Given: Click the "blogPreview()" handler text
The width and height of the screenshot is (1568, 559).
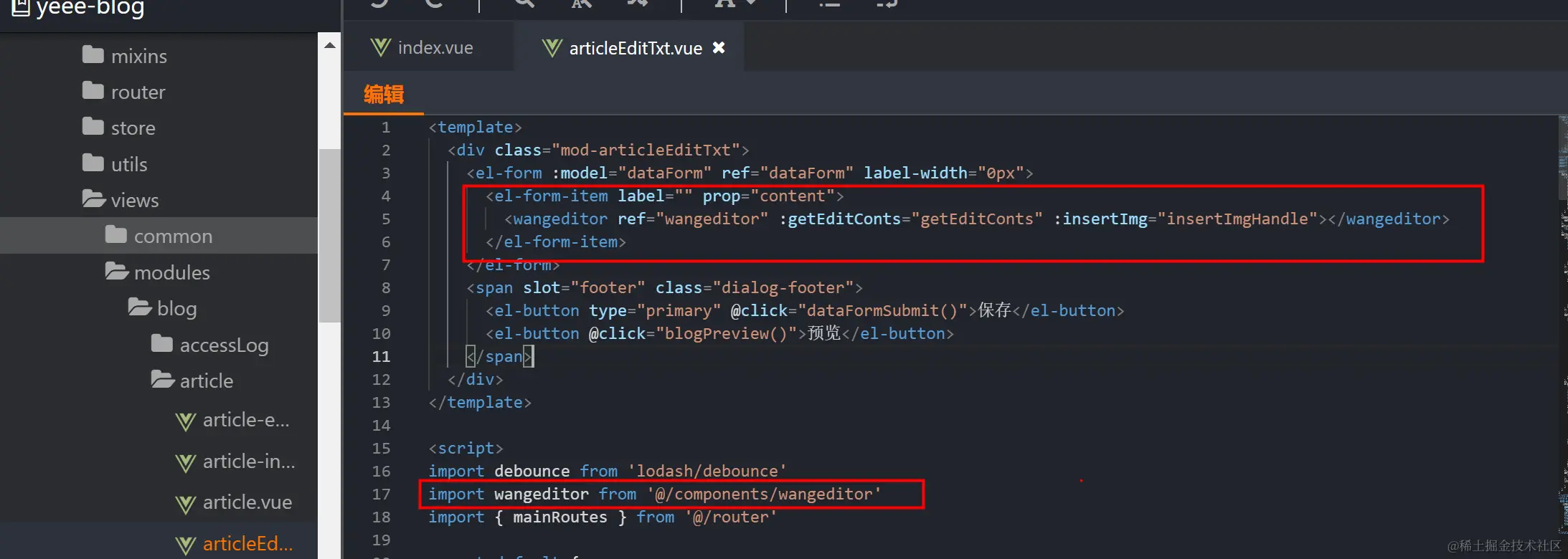Looking at the screenshot, I should click(726, 334).
